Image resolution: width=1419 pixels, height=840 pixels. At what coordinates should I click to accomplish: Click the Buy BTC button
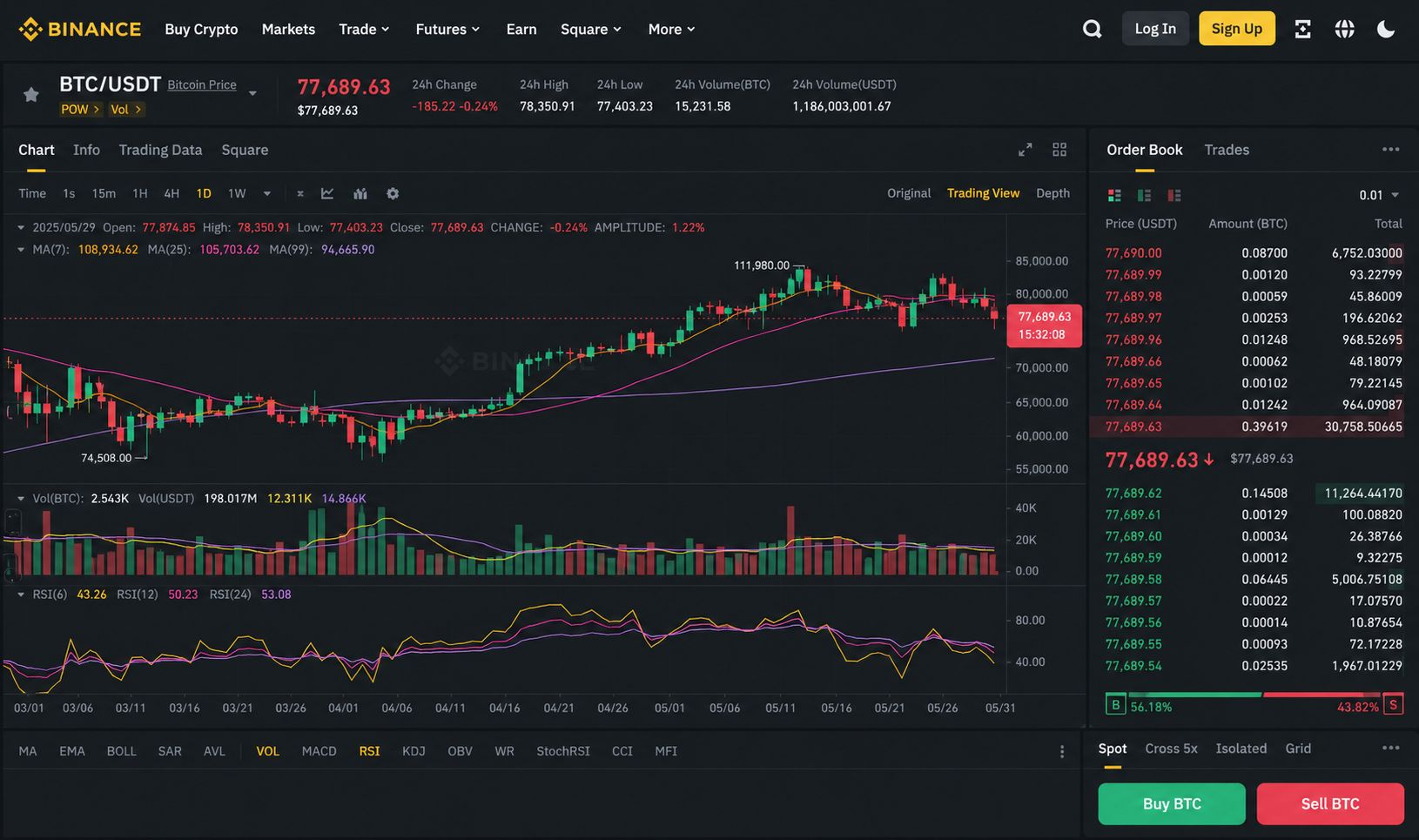[x=1172, y=803]
